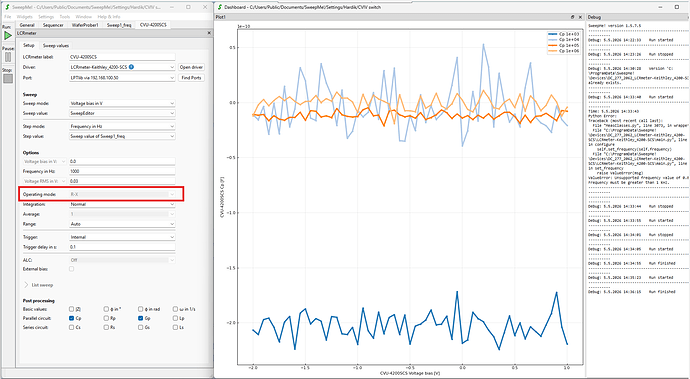690x379 pixels.
Task: Select the CVU-4200SCS tab
Action: (x=153, y=25)
